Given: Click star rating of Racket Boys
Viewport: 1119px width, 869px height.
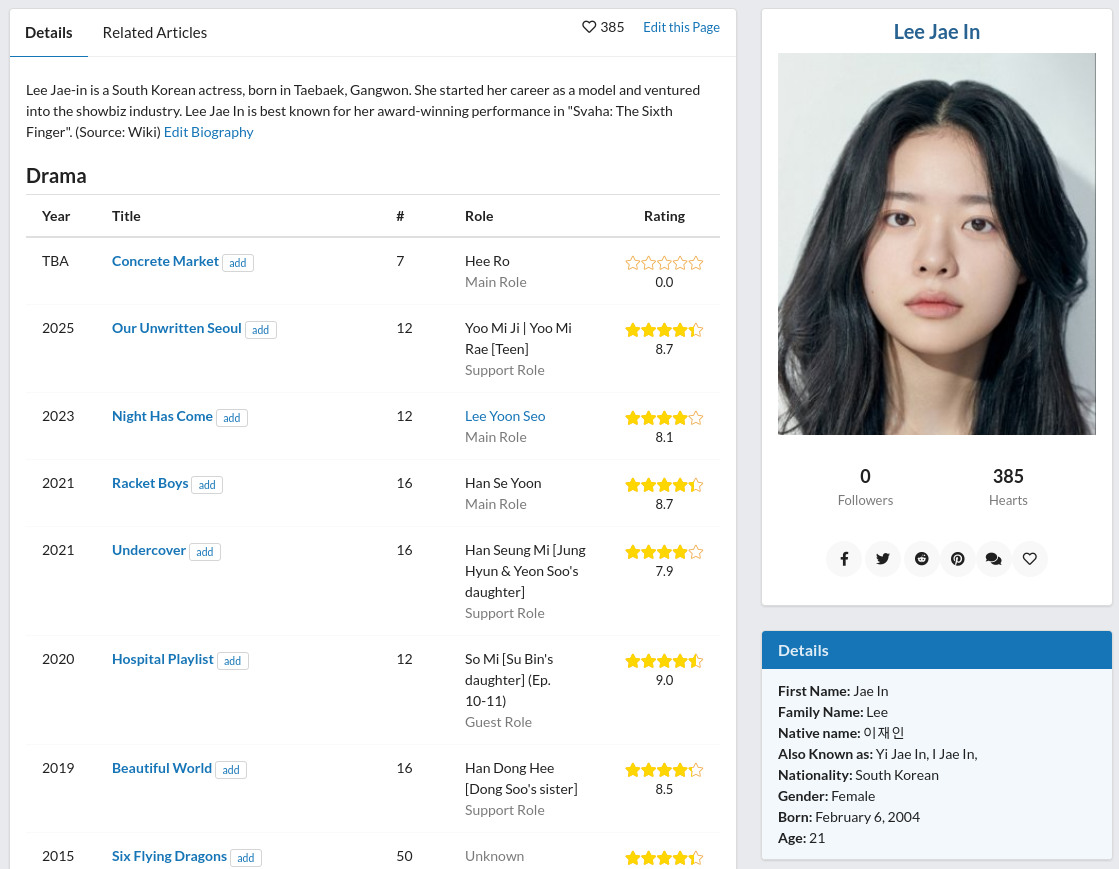Looking at the screenshot, I should [x=664, y=485].
